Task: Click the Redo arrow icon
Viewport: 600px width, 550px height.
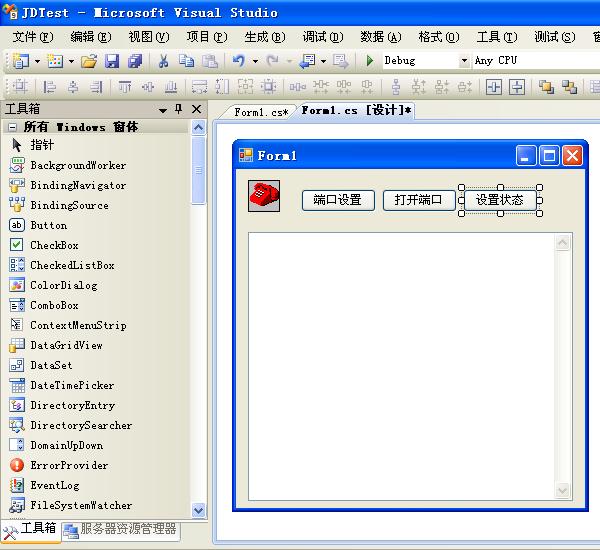Action: click(272, 61)
